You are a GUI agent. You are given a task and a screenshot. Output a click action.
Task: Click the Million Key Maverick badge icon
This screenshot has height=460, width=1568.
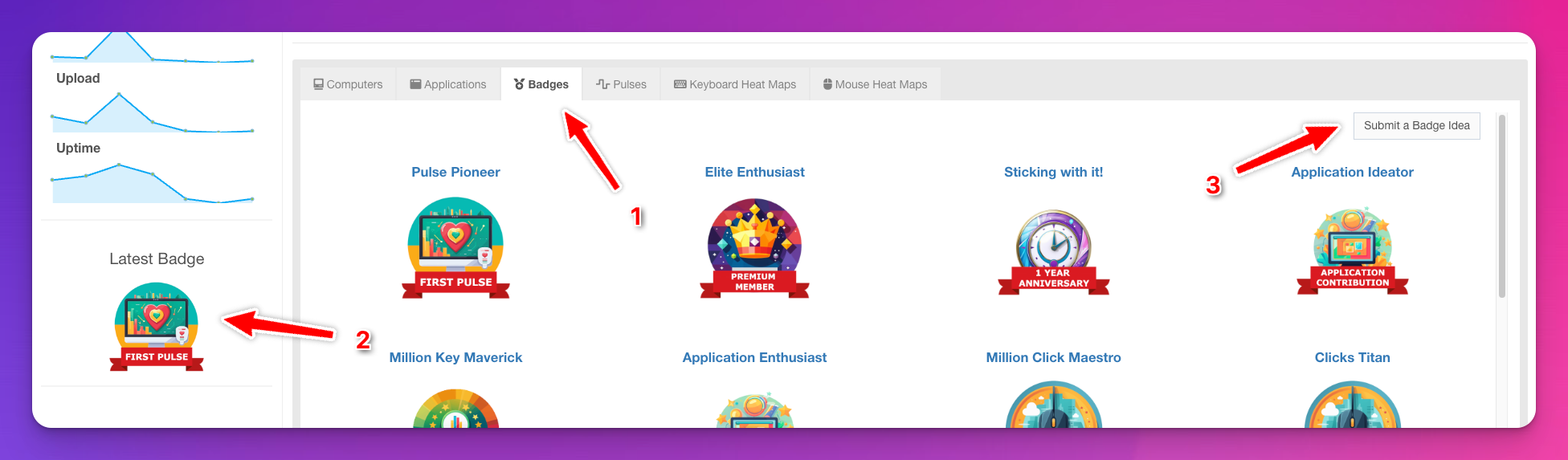[x=455, y=409]
